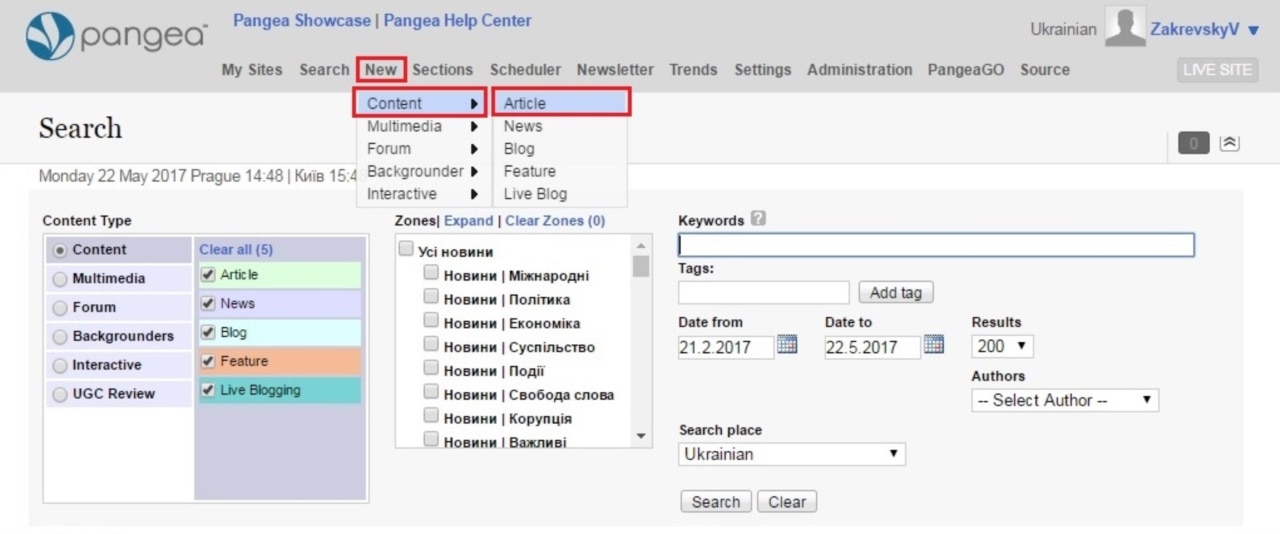This screenshot has width=1280, height=534.
Task: Check the Усі новини zone
Action: 406,249
